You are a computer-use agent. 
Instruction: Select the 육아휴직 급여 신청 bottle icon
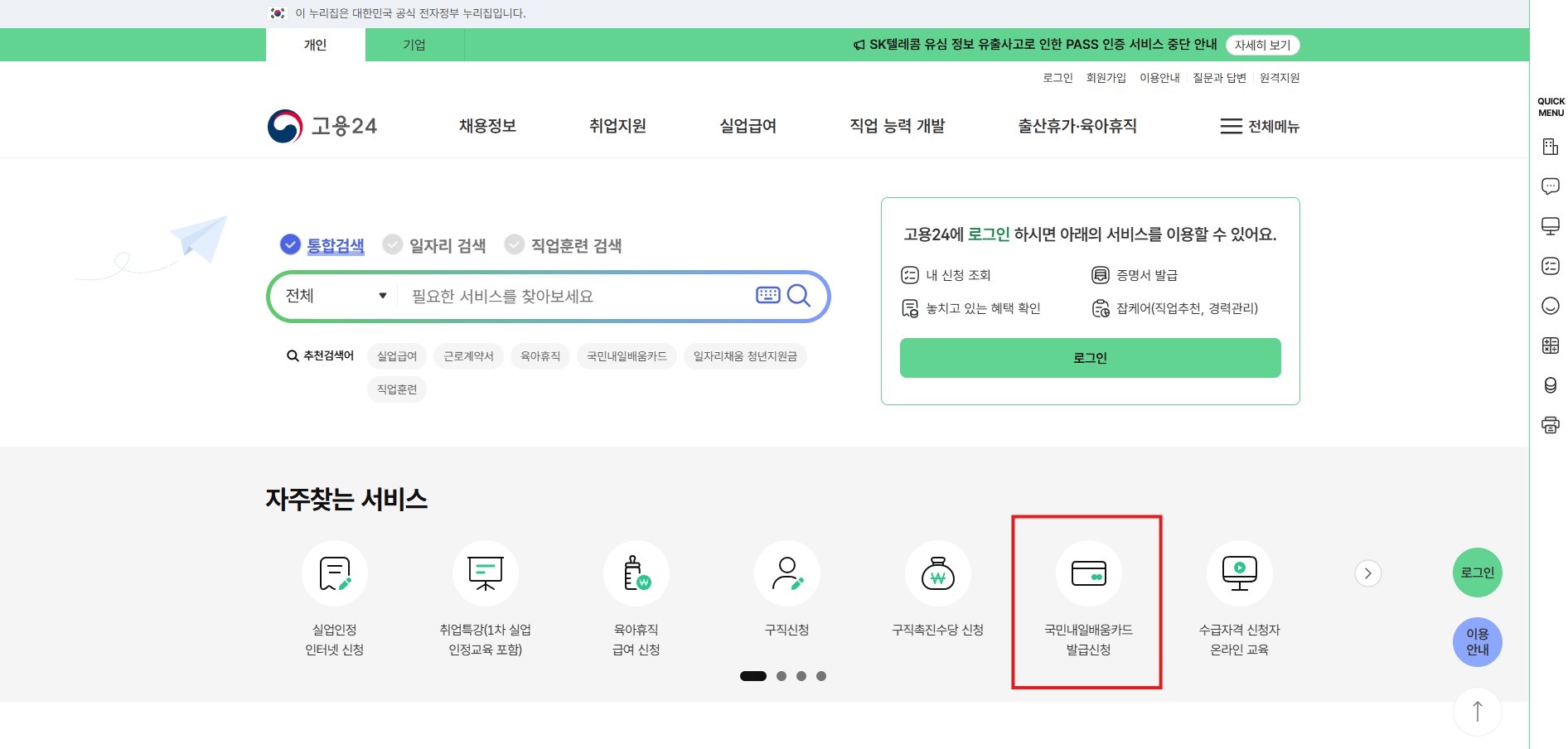(x=636, y=573)
